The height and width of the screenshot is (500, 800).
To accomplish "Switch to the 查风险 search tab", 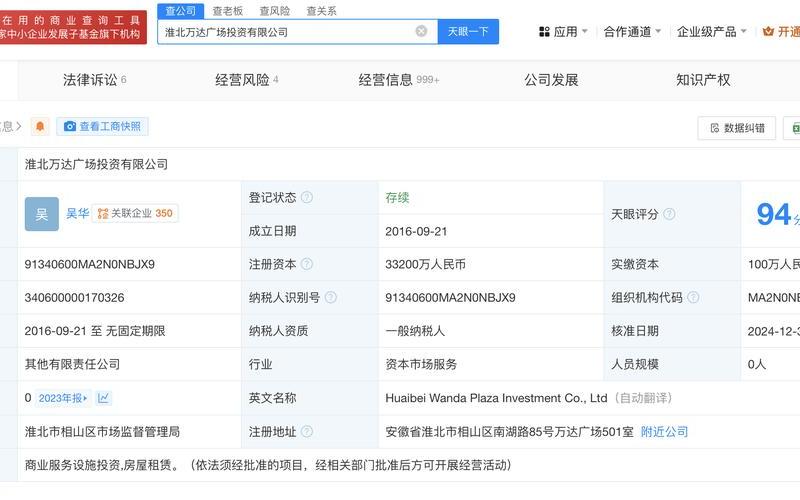I will point(274,11).
